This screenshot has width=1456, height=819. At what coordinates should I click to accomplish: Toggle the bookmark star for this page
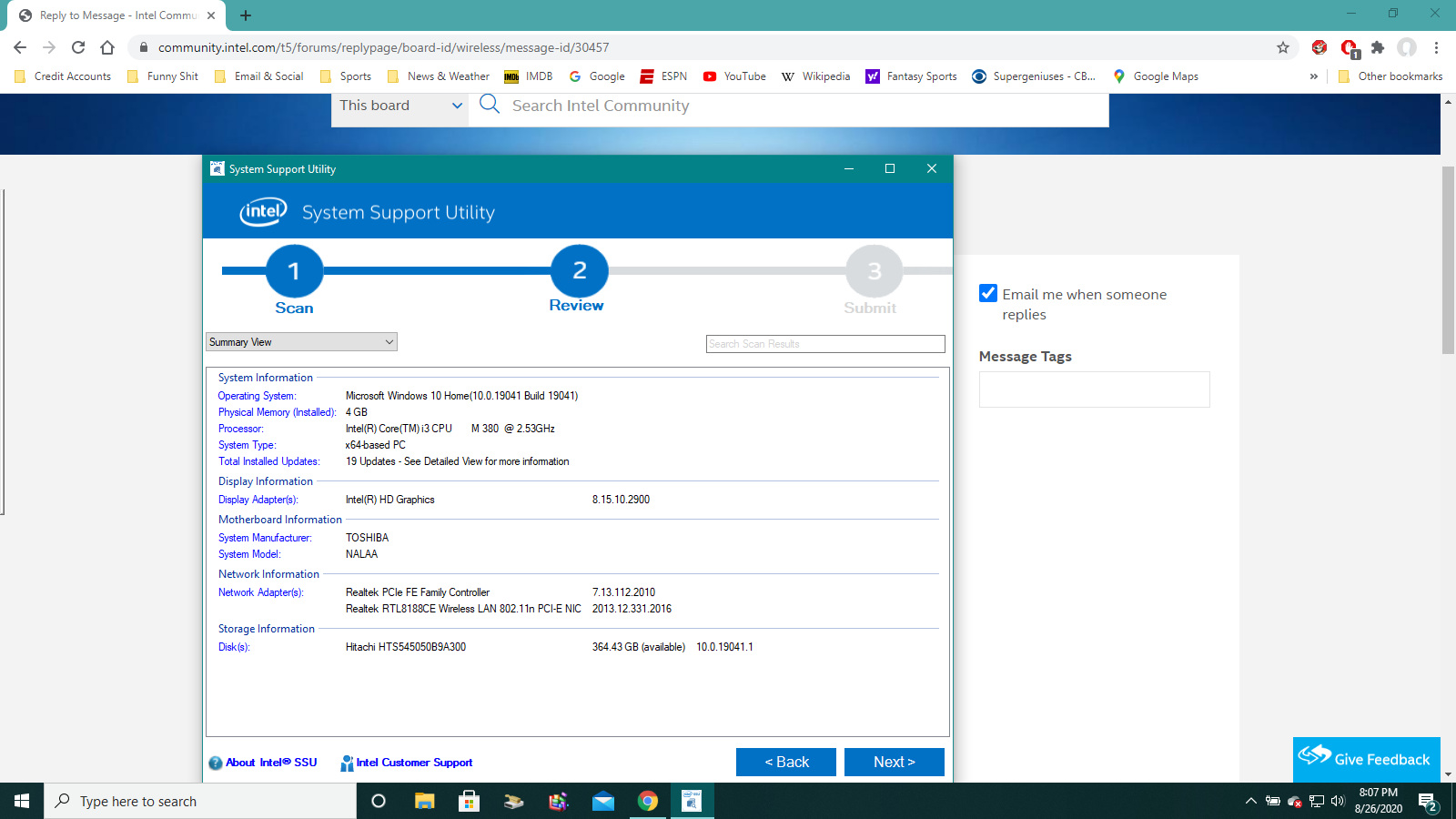1283,47
